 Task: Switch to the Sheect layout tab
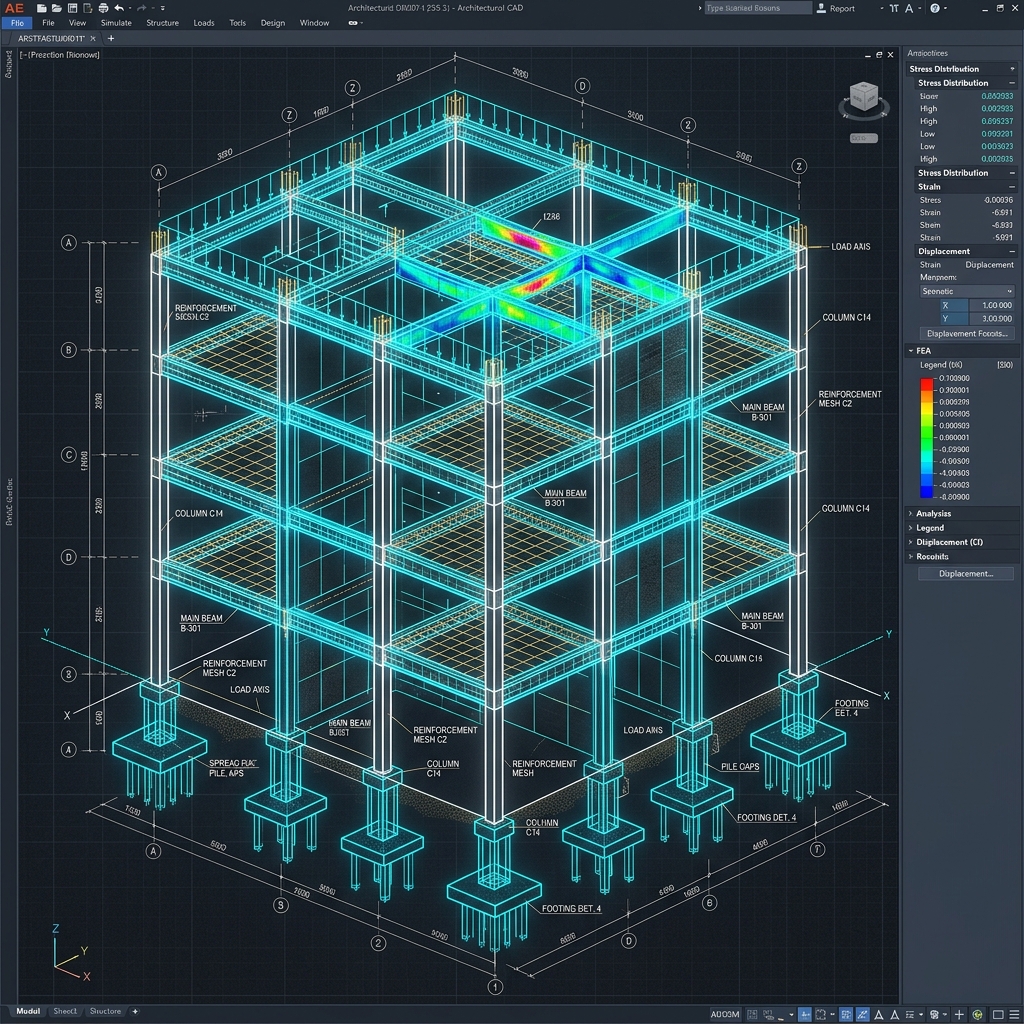pyautogui.click(x=65, y=1011)
